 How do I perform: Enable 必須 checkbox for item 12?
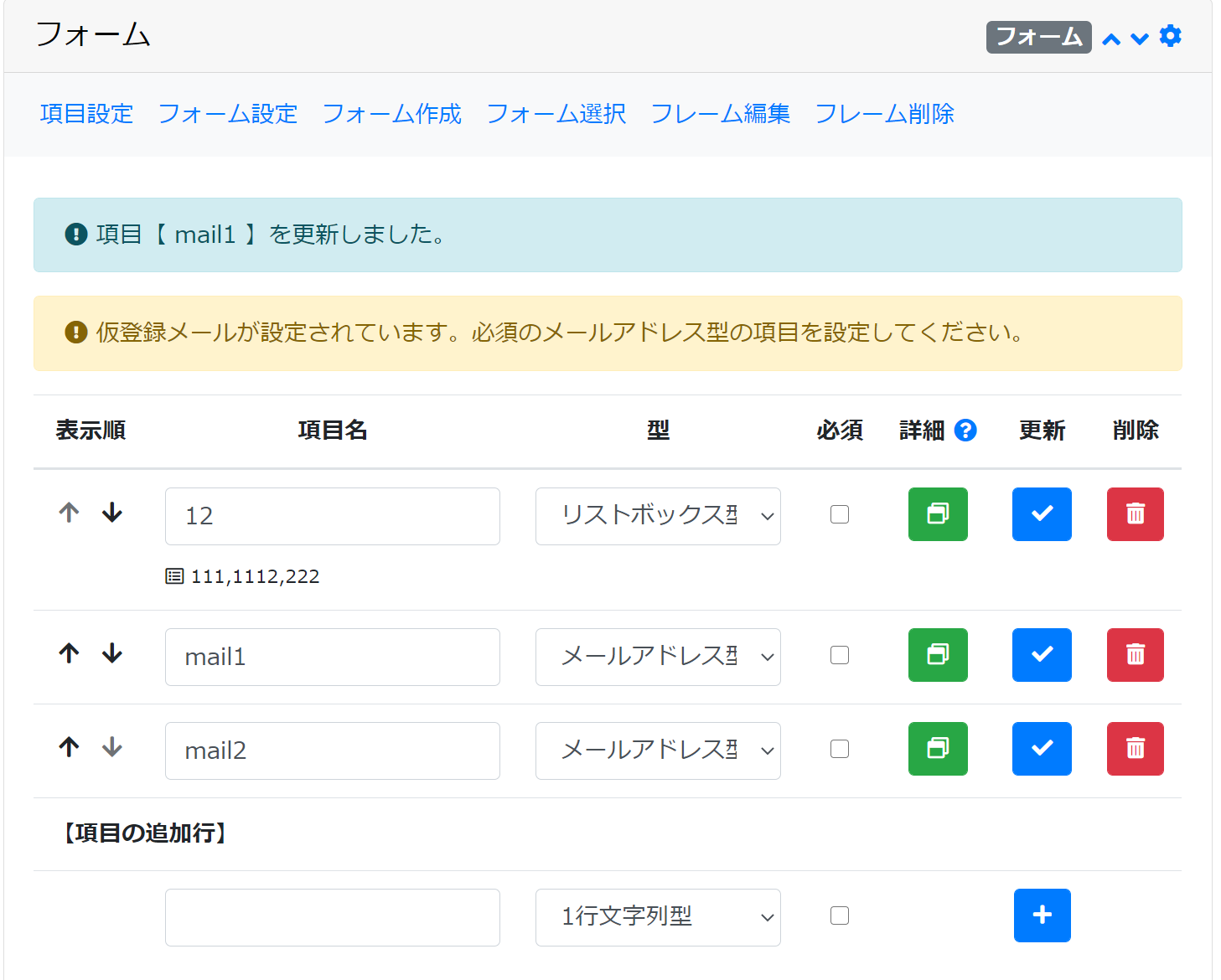[839, 513]
